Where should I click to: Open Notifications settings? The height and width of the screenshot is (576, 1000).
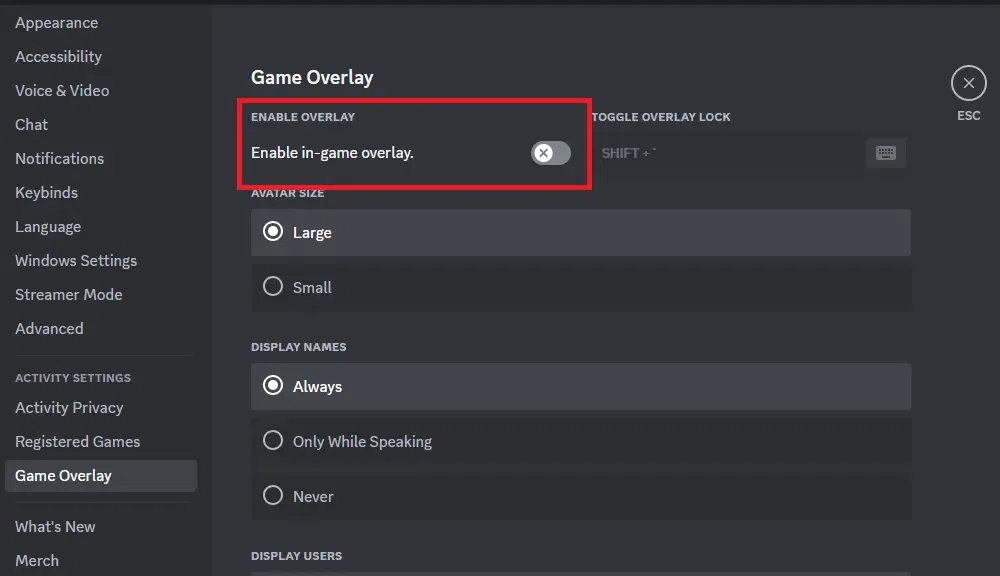(59, 158)
